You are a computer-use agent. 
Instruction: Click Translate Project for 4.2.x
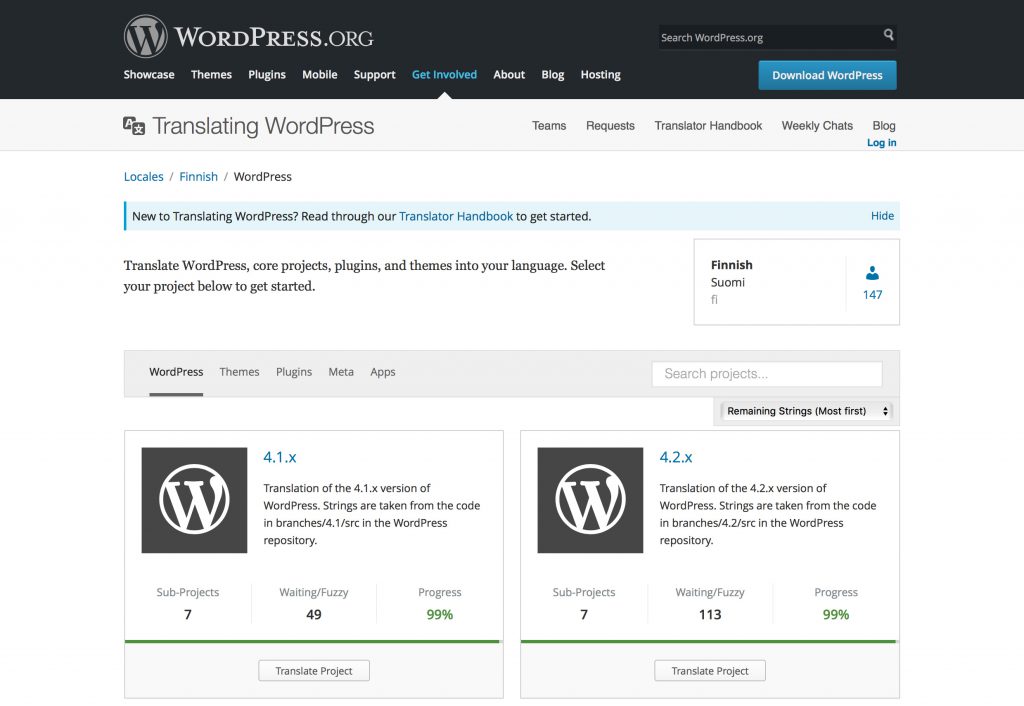coord(710,671)
